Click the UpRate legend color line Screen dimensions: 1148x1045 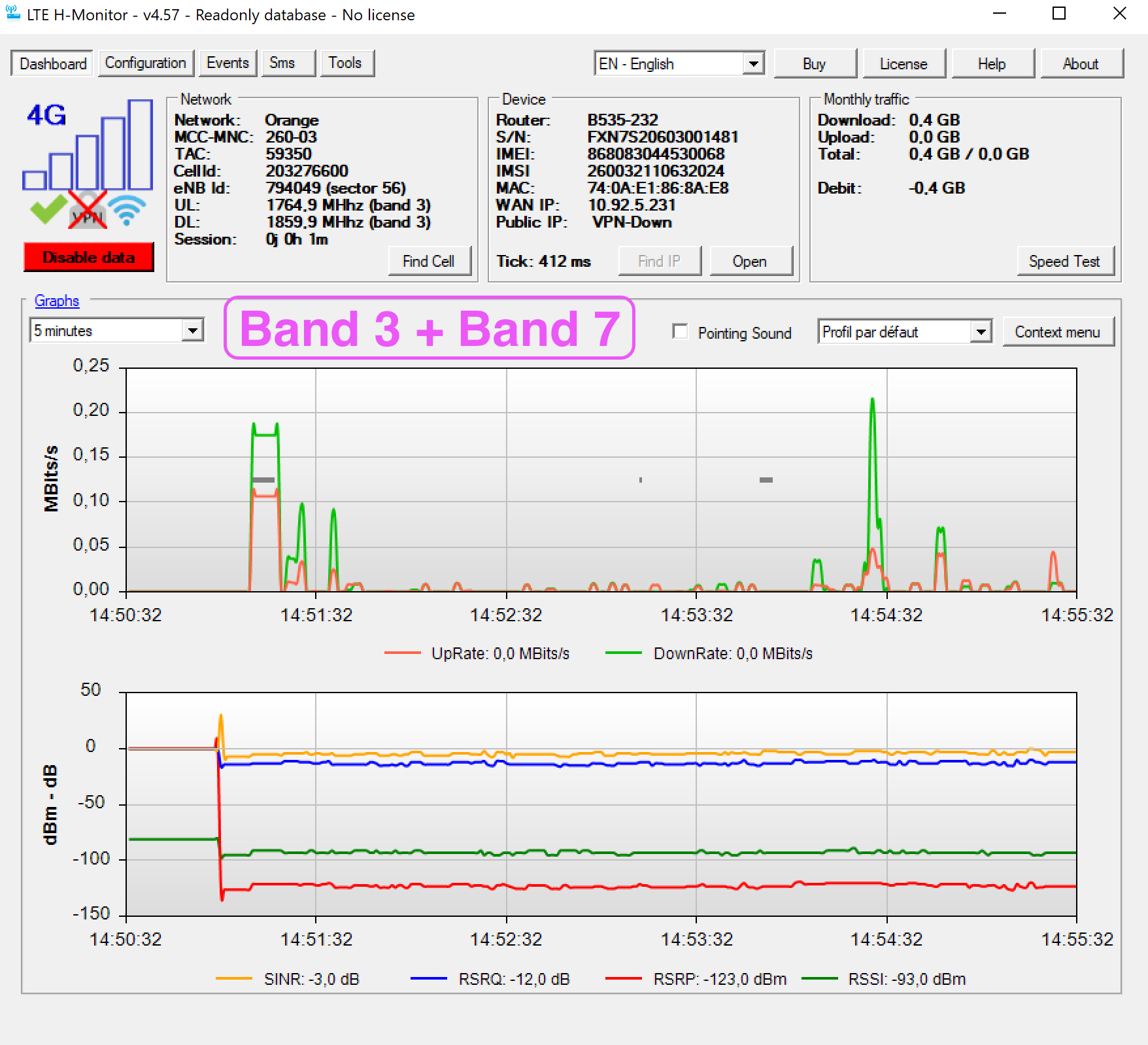(x=403, y=653)
